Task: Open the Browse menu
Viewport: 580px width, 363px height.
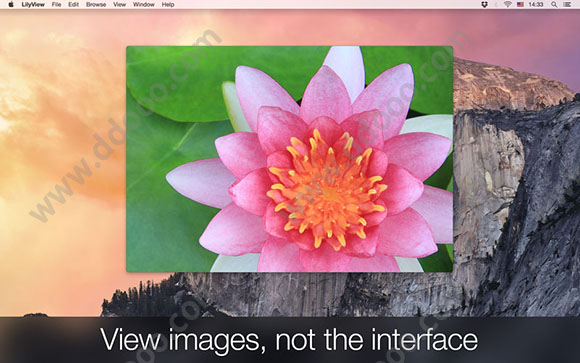Action: point(96,4)
